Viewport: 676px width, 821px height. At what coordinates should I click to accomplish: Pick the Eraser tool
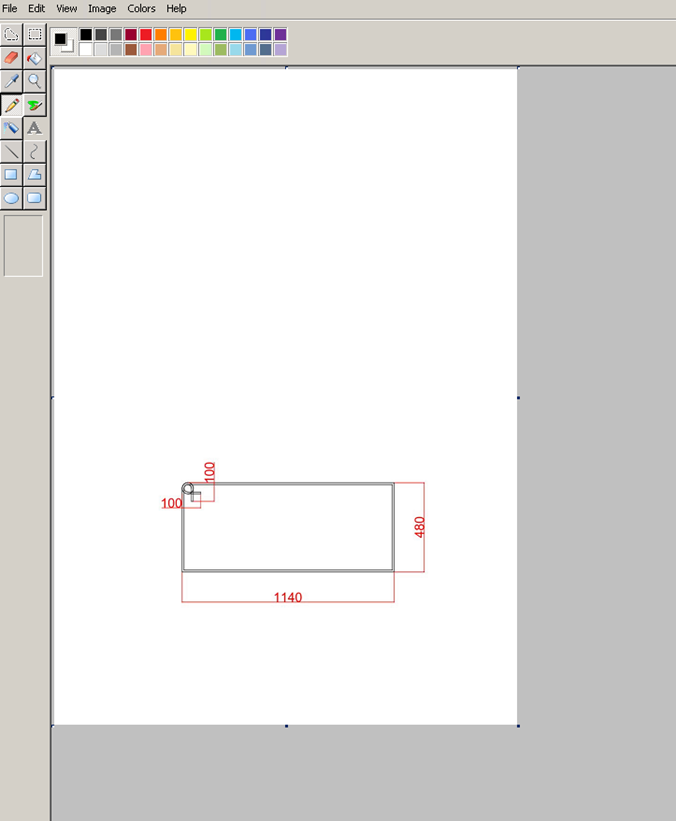point(11,58)
